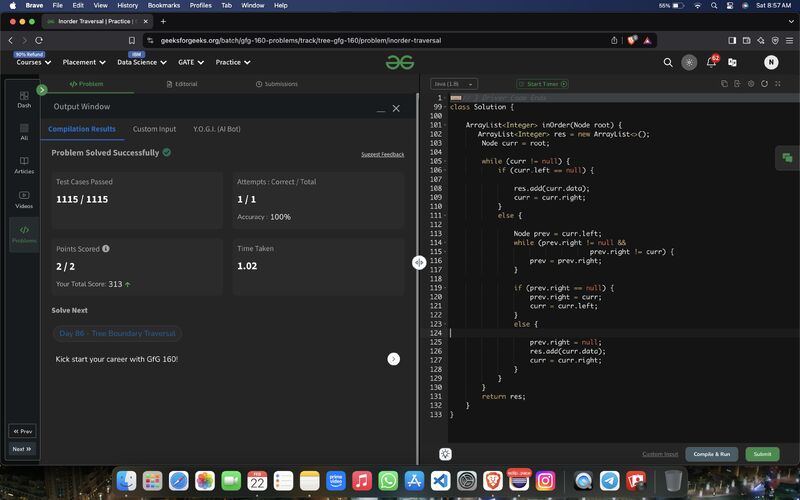Viewport: 800px width, 500px height.
Task: Minimize the Output Window panel
Action: (x=380, y=108)
